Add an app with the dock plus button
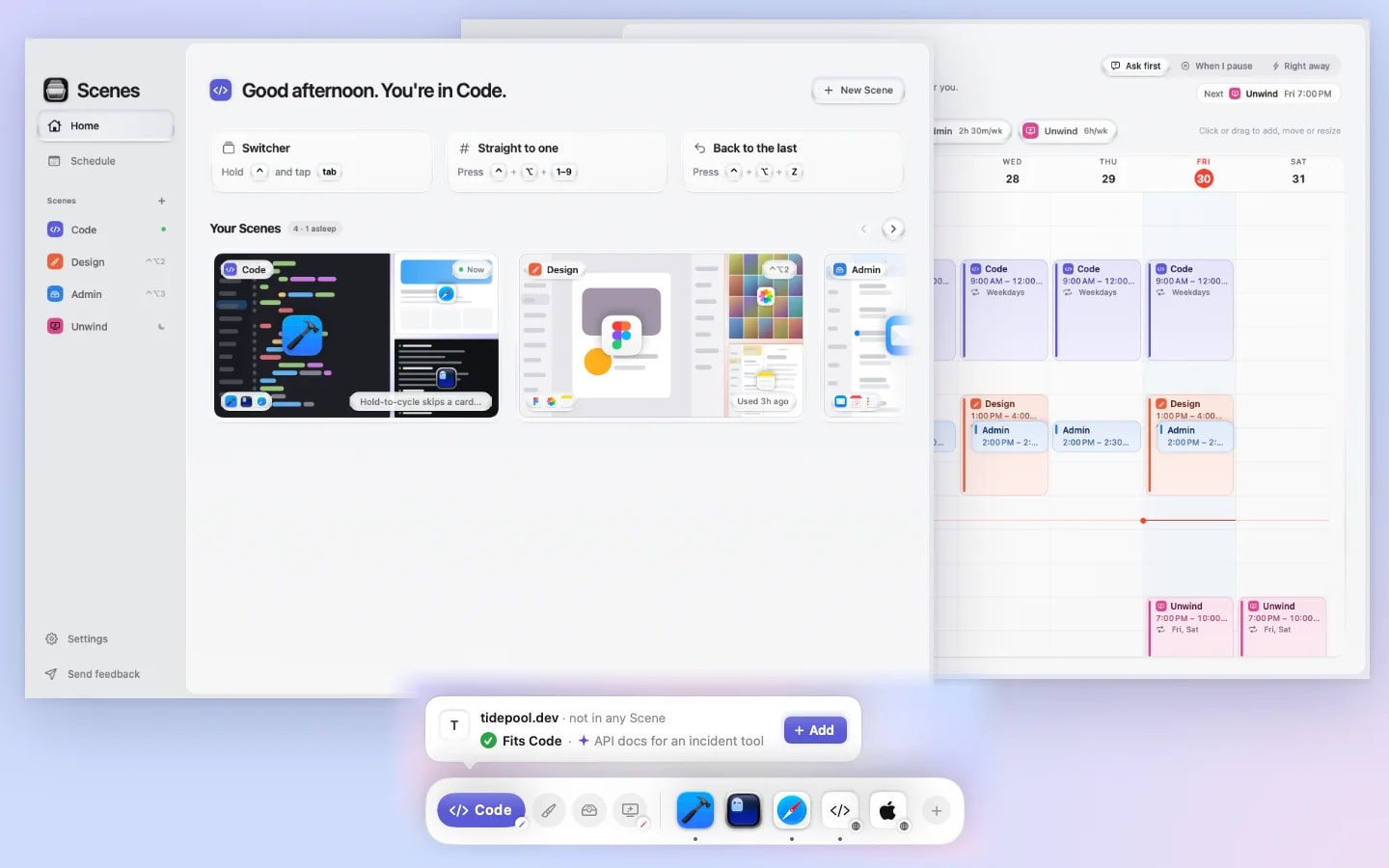1389x868 pixels. [x=936, y=811]
